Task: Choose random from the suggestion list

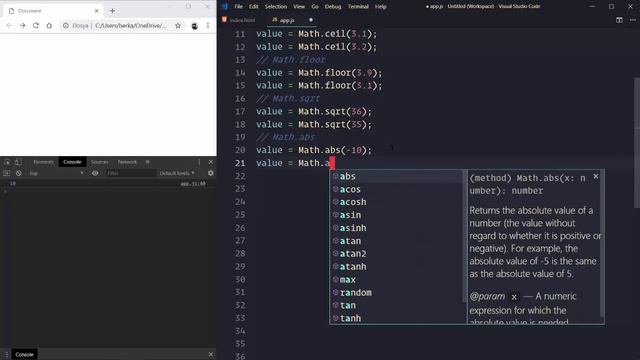Action: pos(397,293)
